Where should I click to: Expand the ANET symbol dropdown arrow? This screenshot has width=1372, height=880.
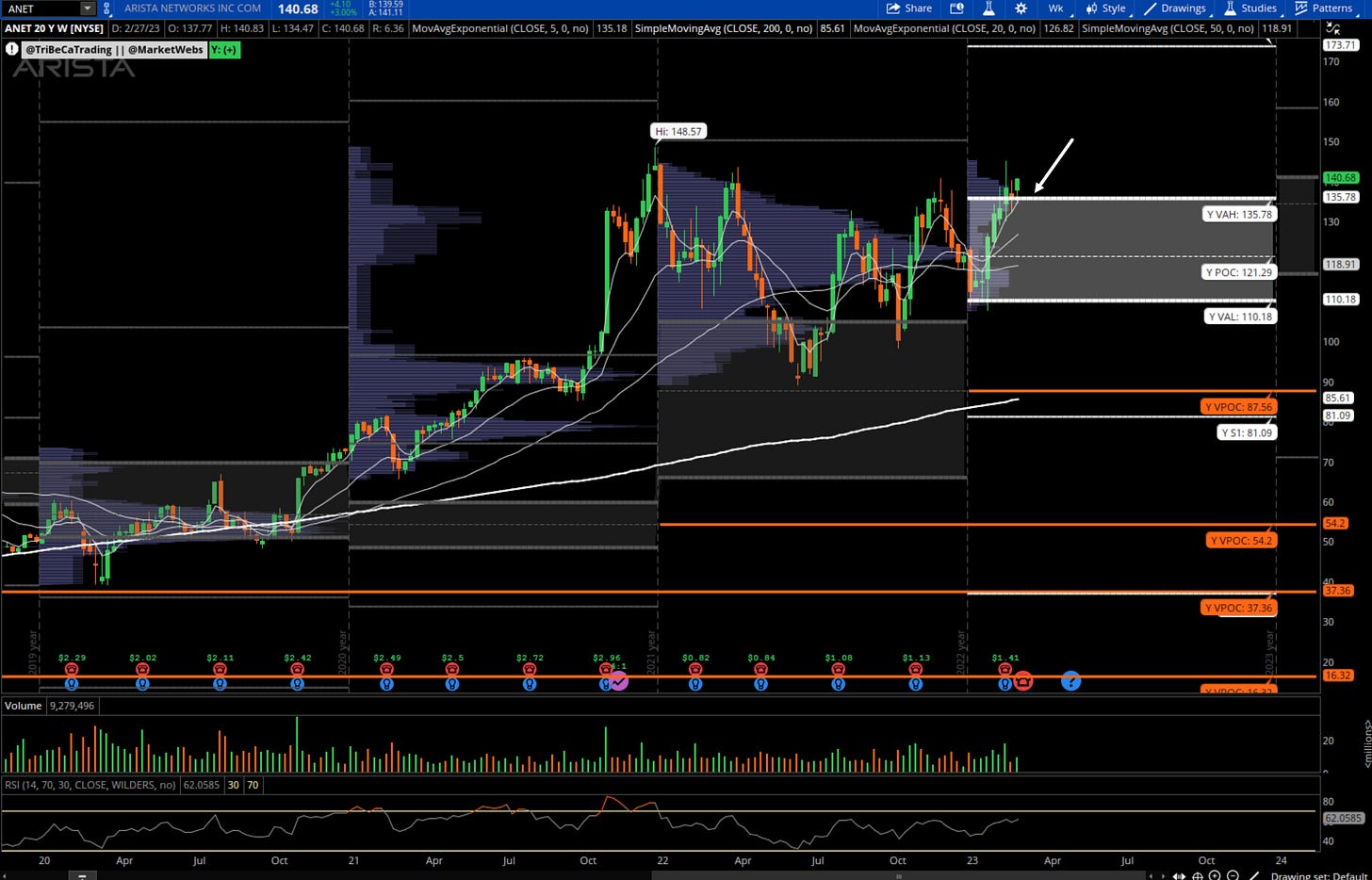point(88,8)
